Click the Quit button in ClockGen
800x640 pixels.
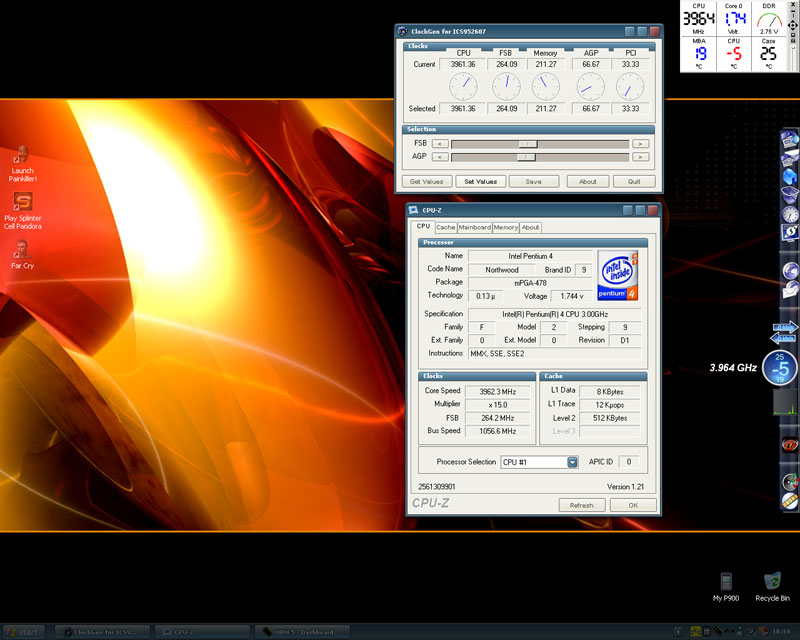pos(634,181)
